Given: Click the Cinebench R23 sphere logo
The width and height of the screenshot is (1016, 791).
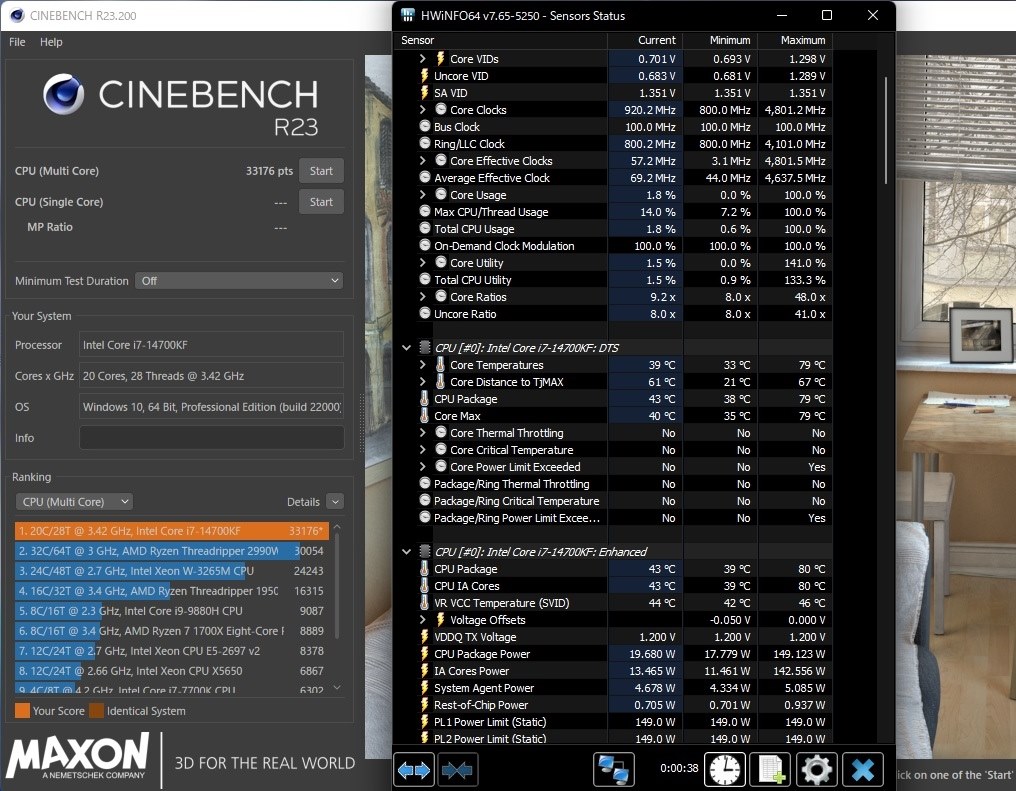Looking at the screenshot, I should pyautogui.click(x=64, y=95).
